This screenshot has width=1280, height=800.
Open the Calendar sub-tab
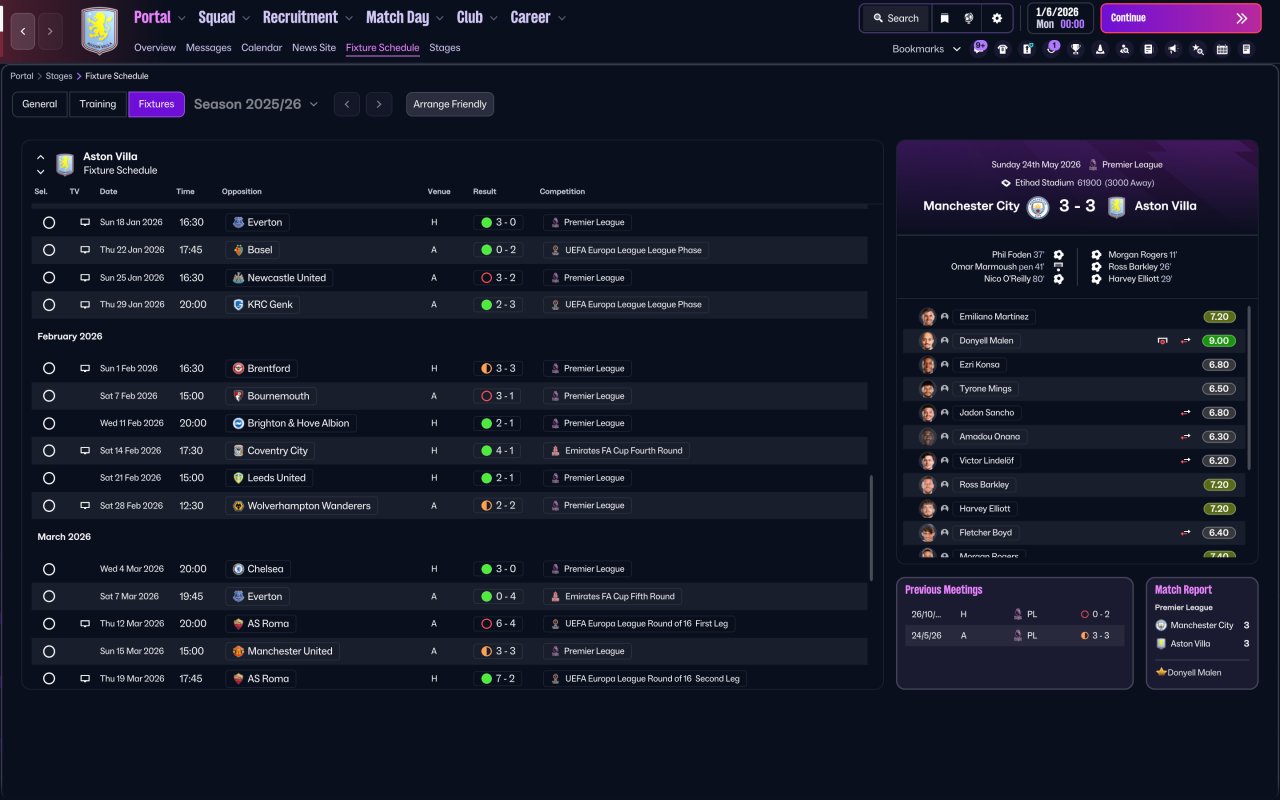262,48
